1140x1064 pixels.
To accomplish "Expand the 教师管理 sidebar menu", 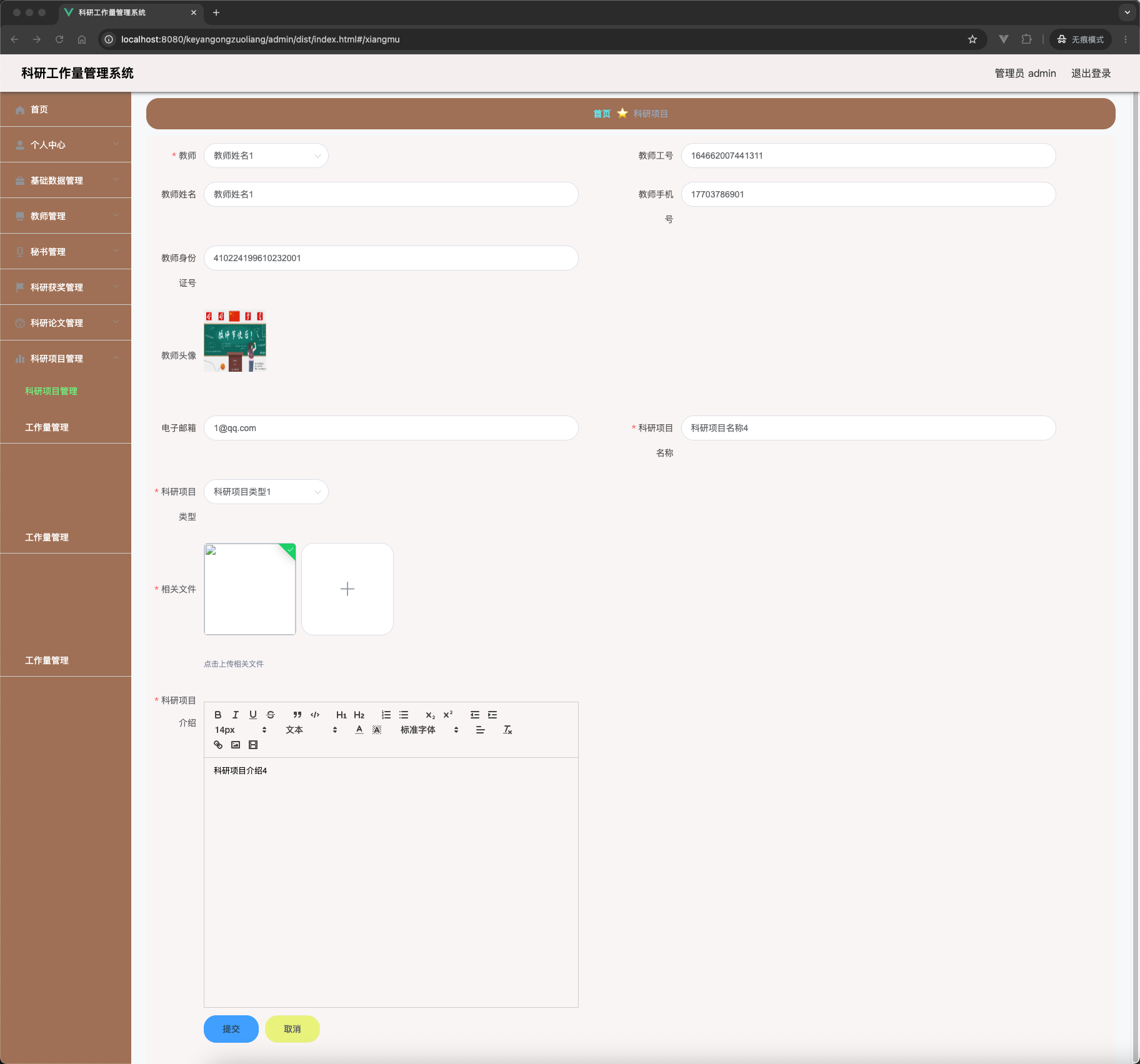I will 66,216.
